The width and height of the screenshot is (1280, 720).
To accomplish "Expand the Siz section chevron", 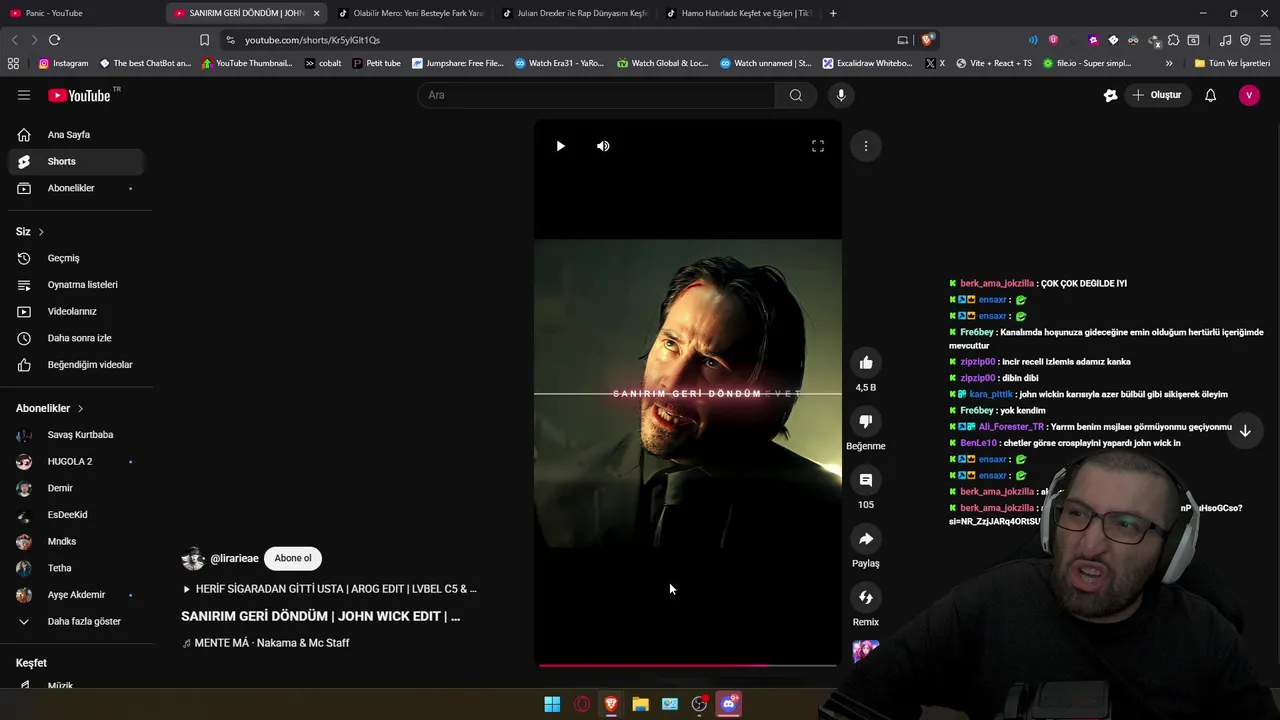I will (41, 232).
